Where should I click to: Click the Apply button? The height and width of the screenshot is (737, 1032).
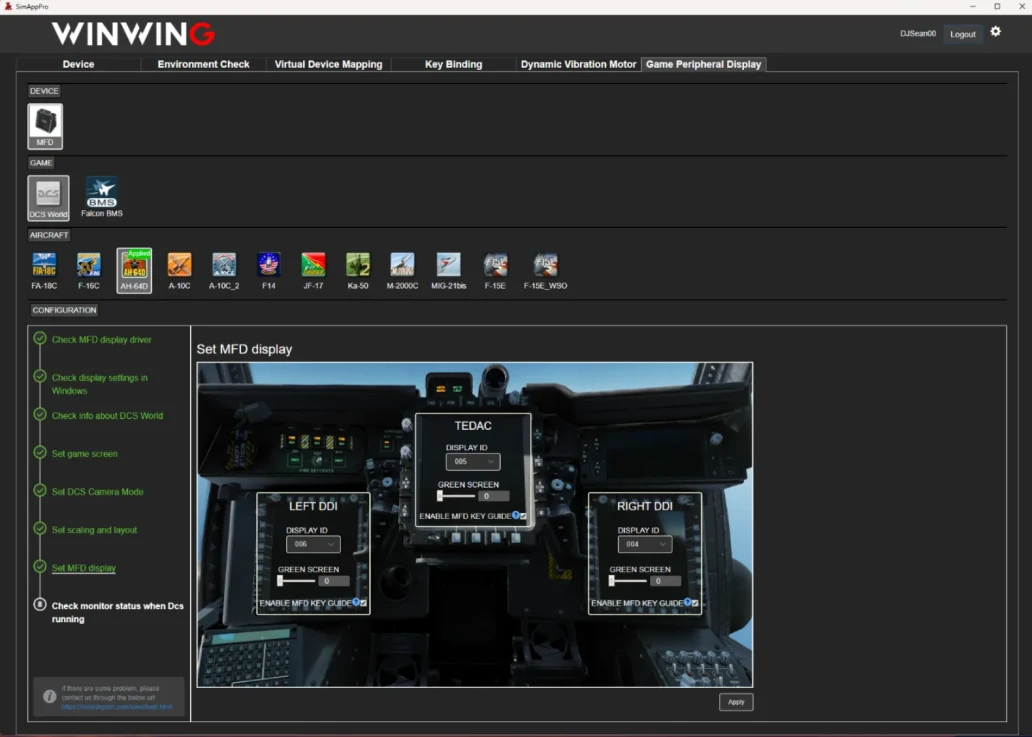tap(736, 702)
